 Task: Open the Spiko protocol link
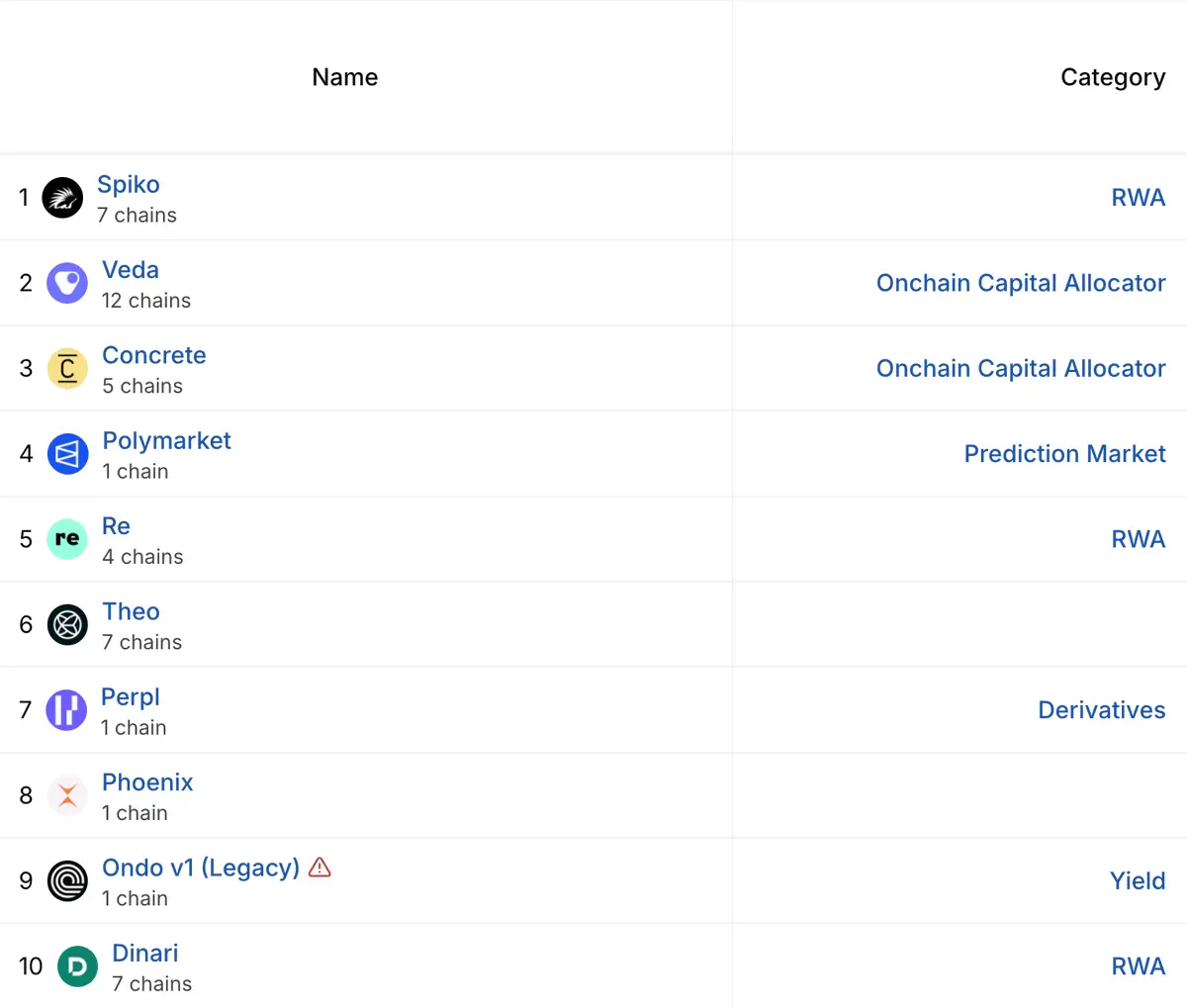tap(129, 185)
